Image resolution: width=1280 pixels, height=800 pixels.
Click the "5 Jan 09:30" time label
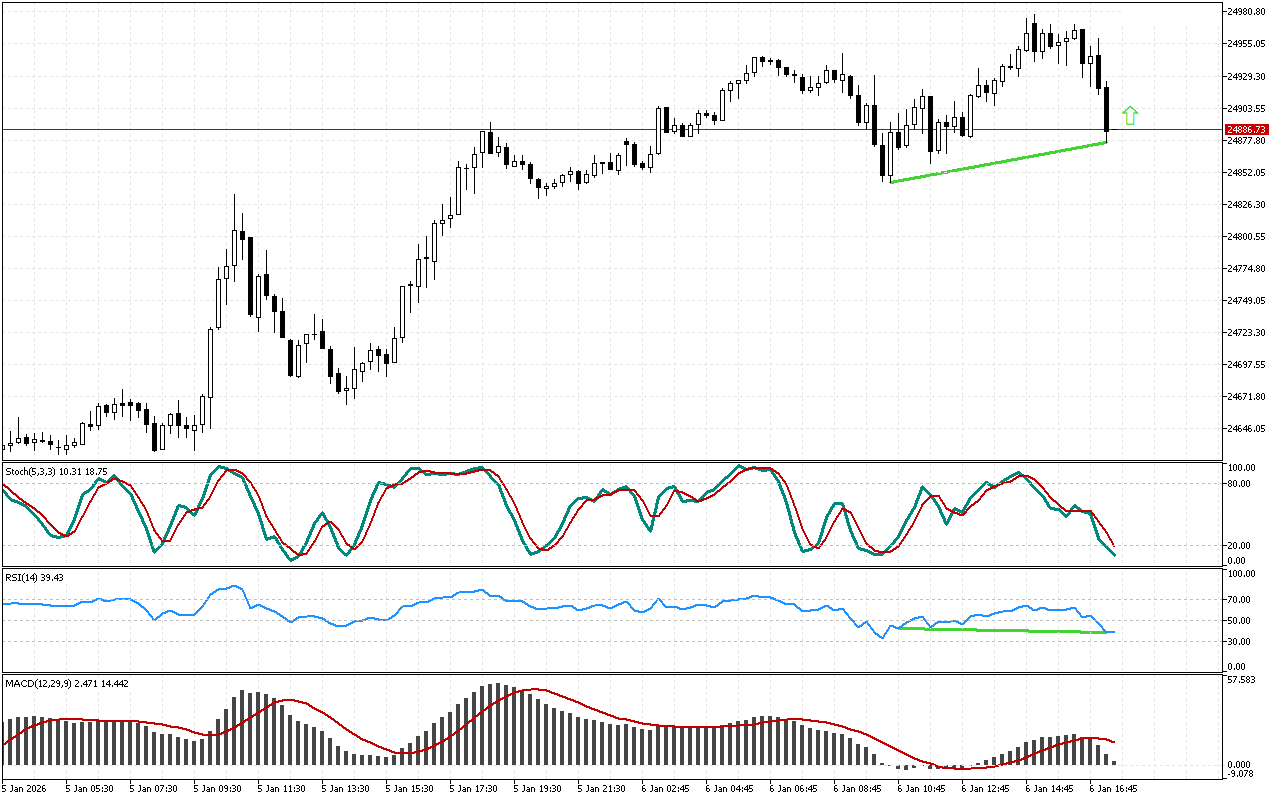217,788
